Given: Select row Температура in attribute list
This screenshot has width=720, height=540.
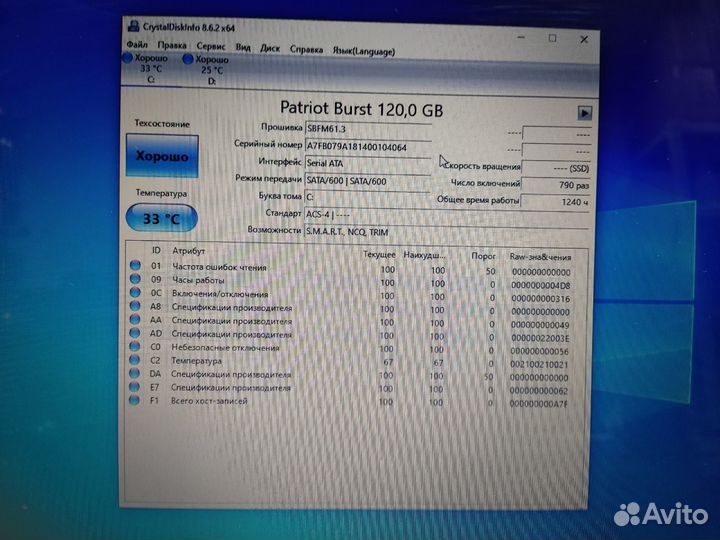Looking at the screenshot, I should [x=351, y=362].
